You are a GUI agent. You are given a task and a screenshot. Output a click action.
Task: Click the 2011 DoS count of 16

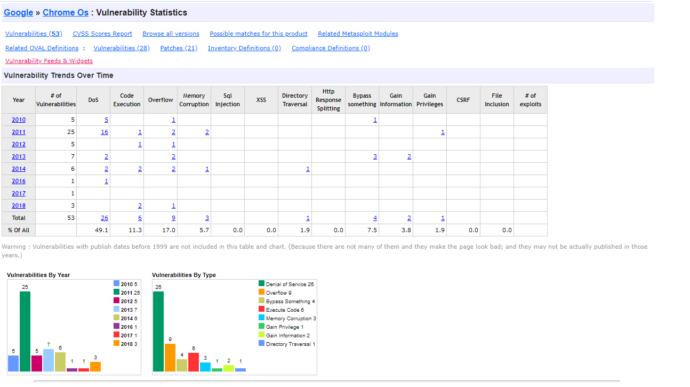104,132
